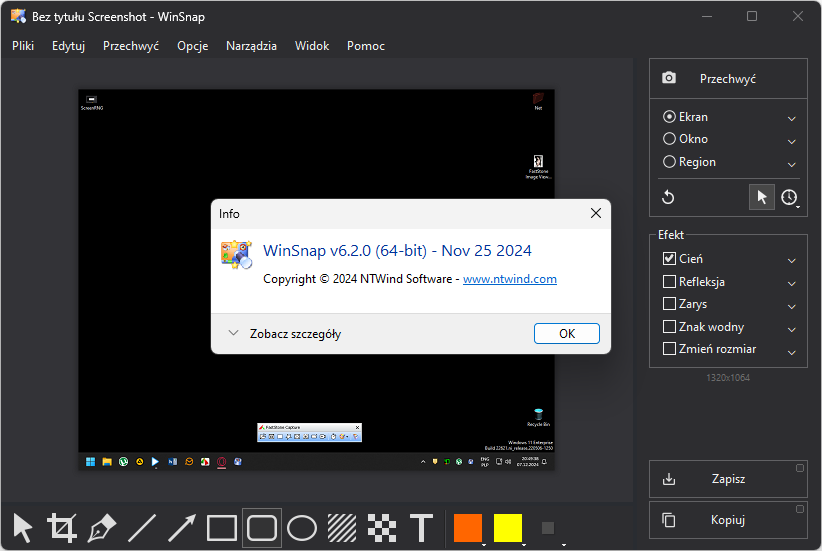Open the Edytuj menu
This screenshot has width=822, height=551.
[x=68, y=46]
